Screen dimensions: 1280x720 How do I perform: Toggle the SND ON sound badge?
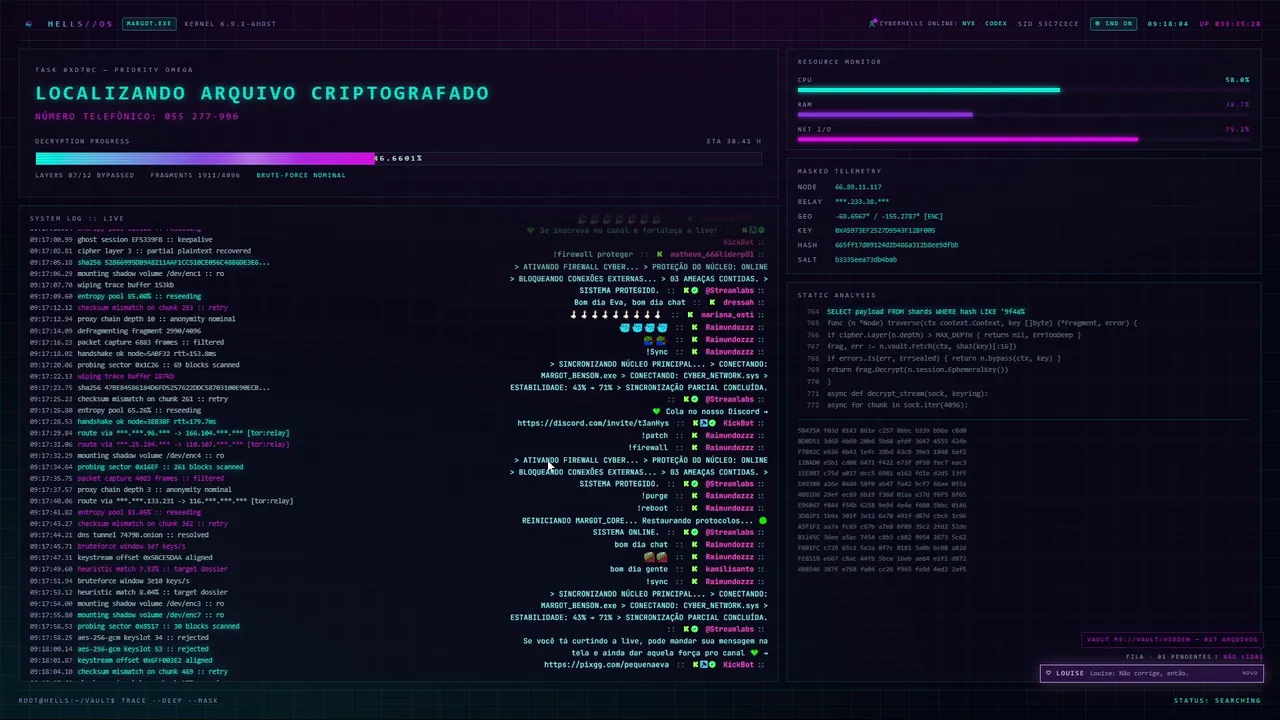click(x=1113, y=23)
